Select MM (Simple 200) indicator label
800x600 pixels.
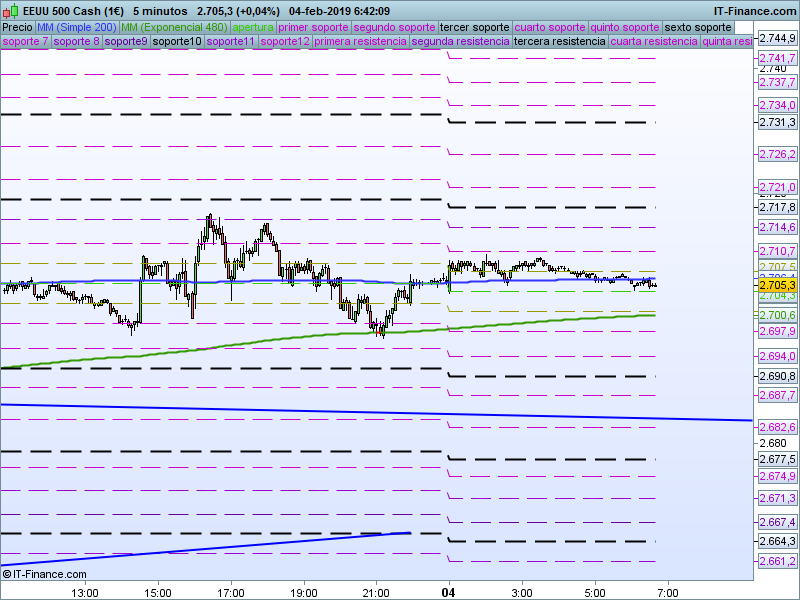tap(77, 28)
